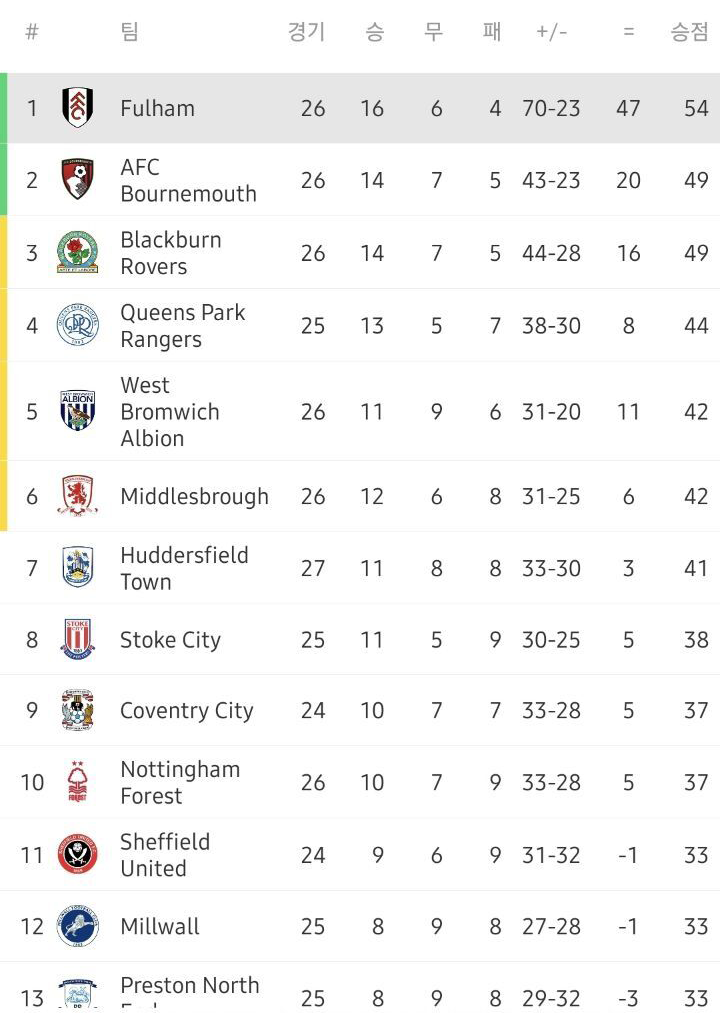Viewport: 720px width, 1013px height.
Task: Tap the Blackburn Rovers badge
Action: 78,253
